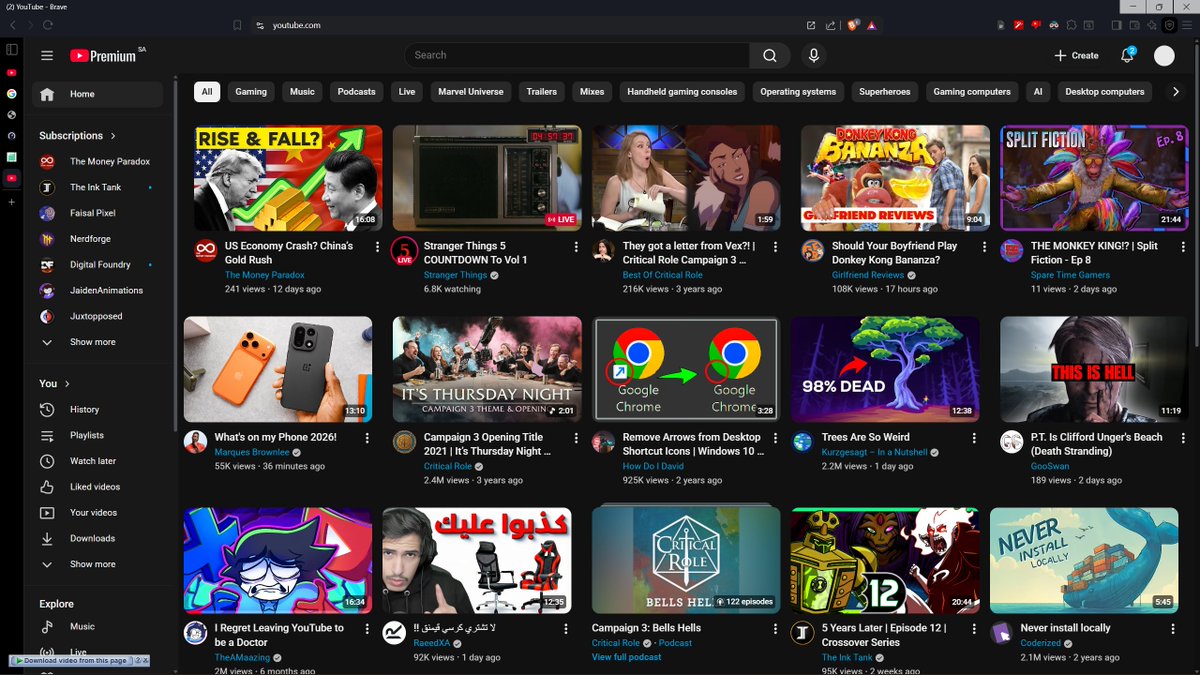Click the Brave Rewards triangle icon

click(x=871, y=25)
